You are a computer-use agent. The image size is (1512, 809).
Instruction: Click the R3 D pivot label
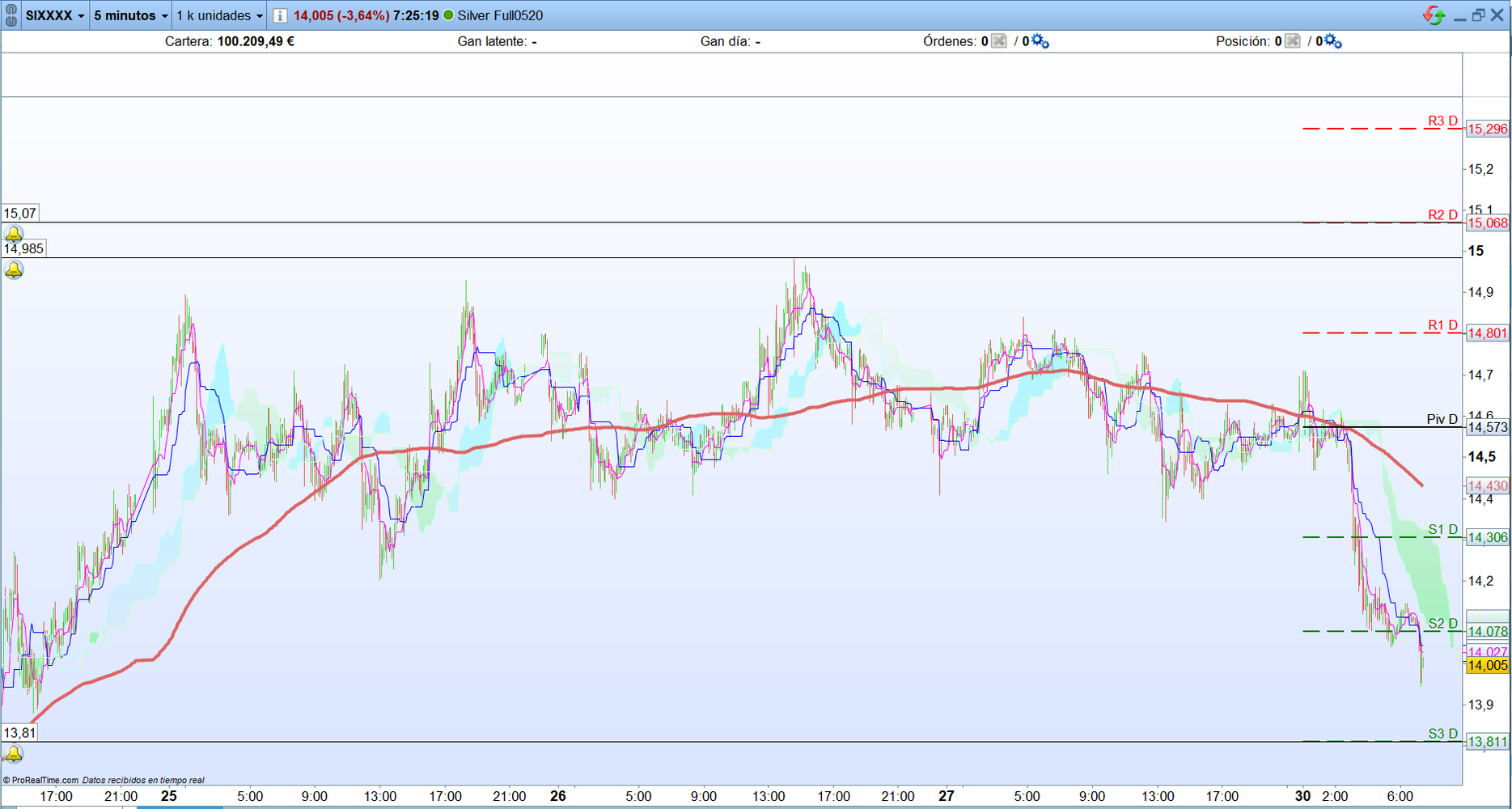1442,121
